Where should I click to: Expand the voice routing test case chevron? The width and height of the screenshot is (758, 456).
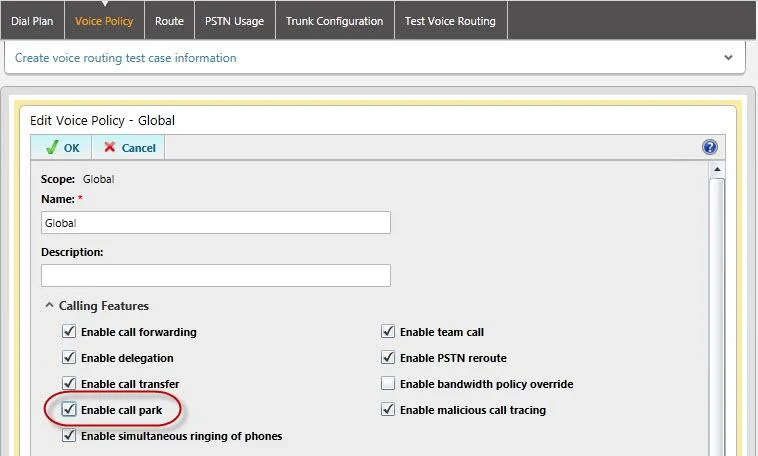pos(728,58)
